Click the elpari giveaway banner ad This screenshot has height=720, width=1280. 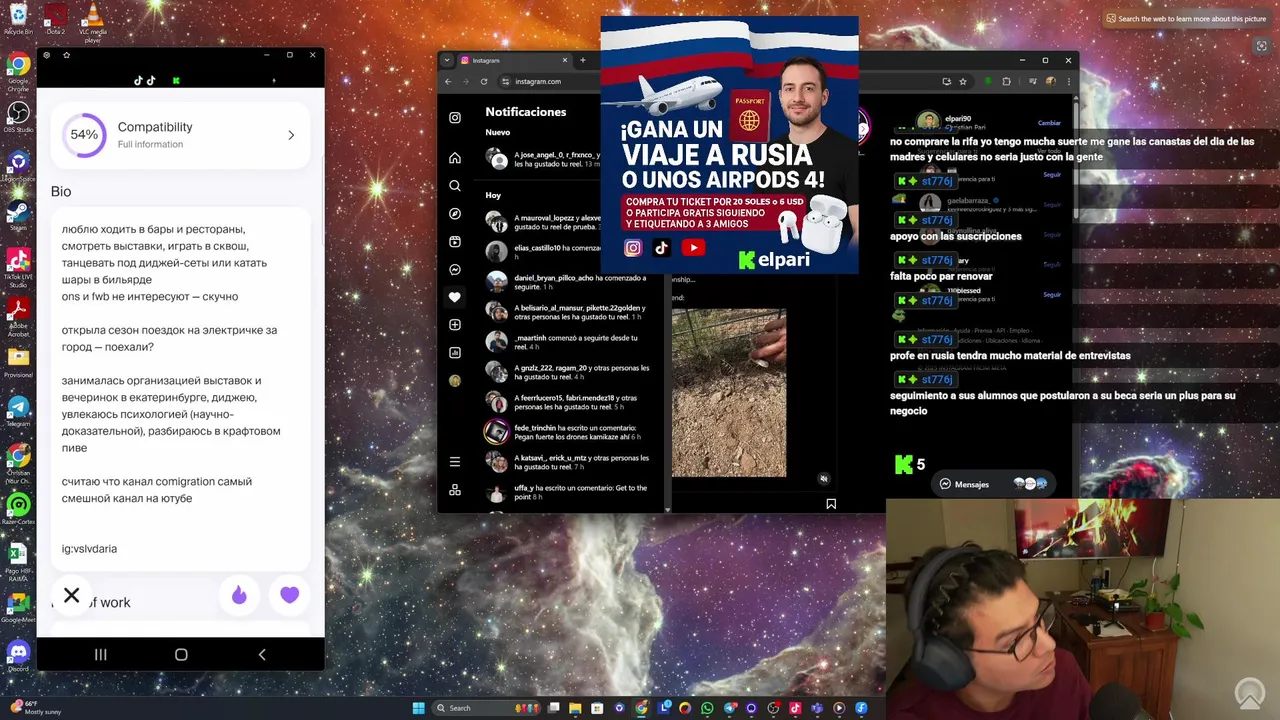[x=729, y=145]
